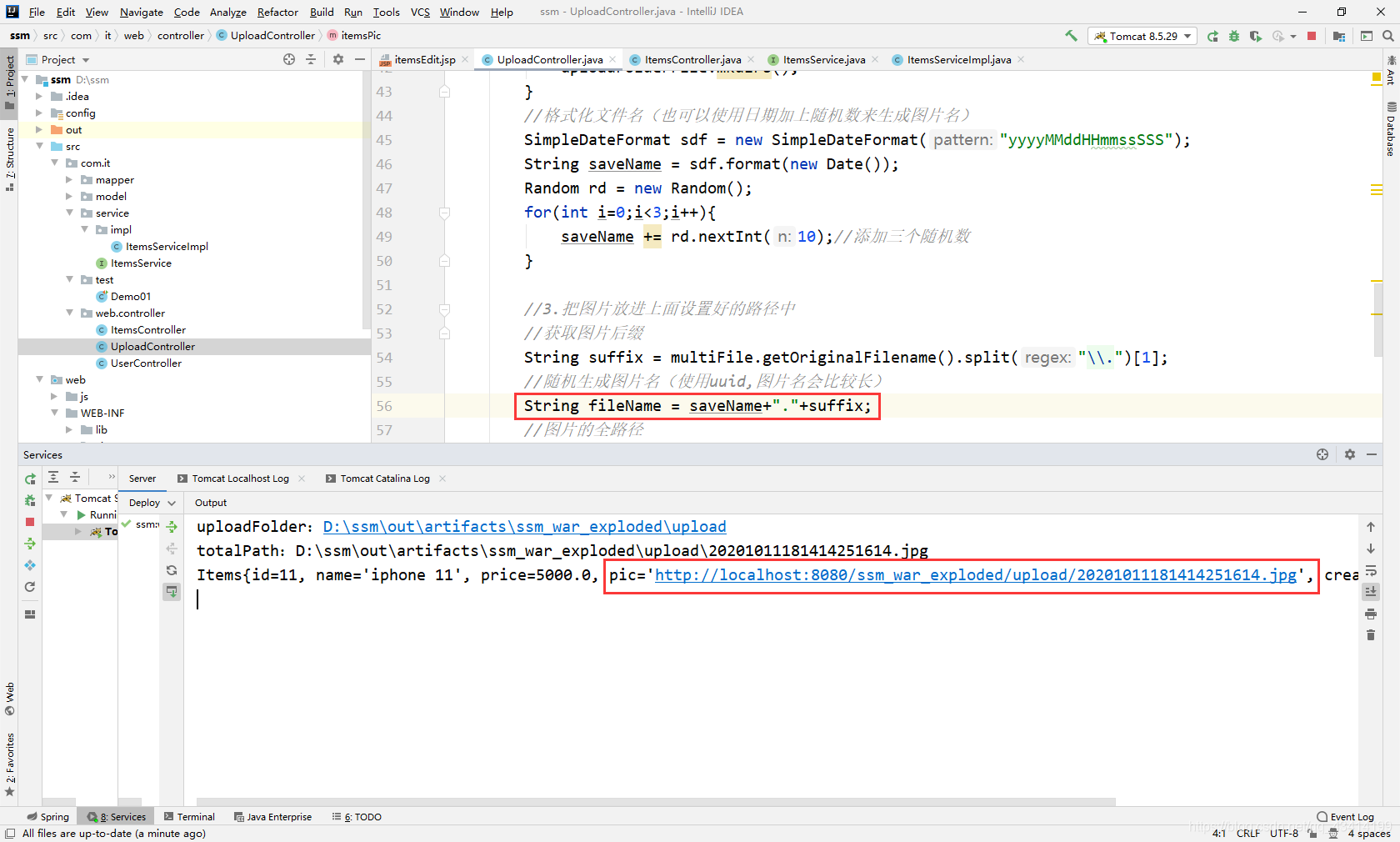
Task: Open Tomcat Localhost Log tab
Action: (x=240, y=479)
